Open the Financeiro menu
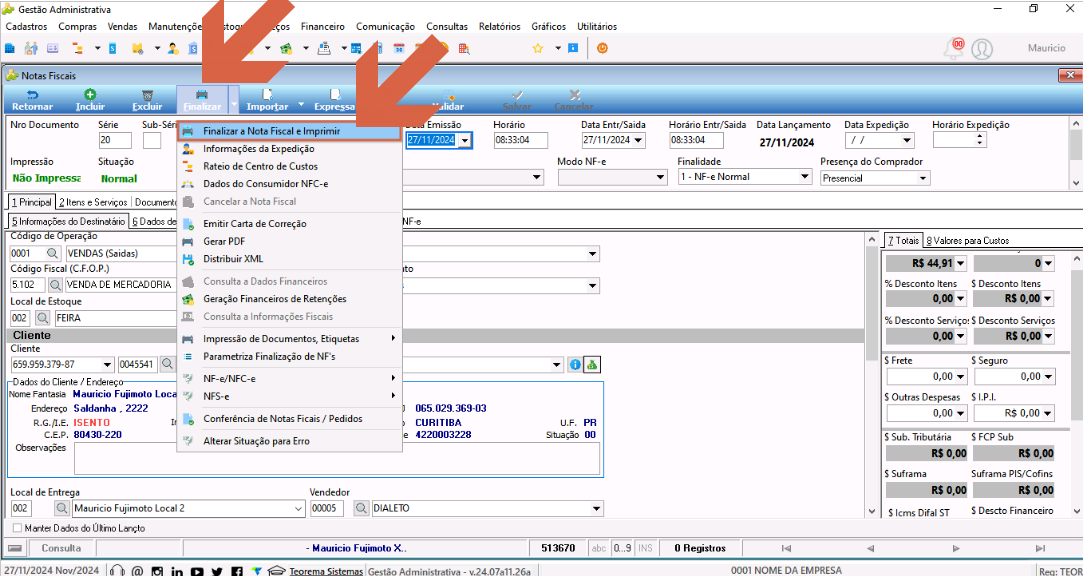 323,27
